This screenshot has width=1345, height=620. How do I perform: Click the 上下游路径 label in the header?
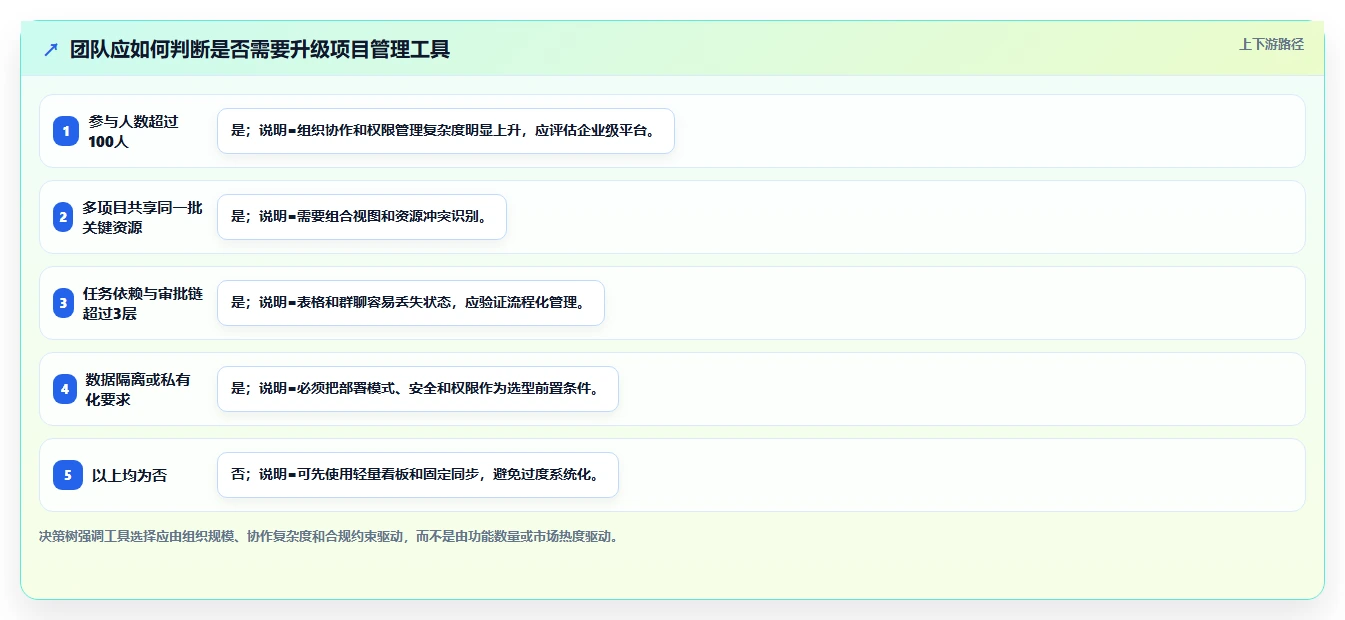(1271, 44)
